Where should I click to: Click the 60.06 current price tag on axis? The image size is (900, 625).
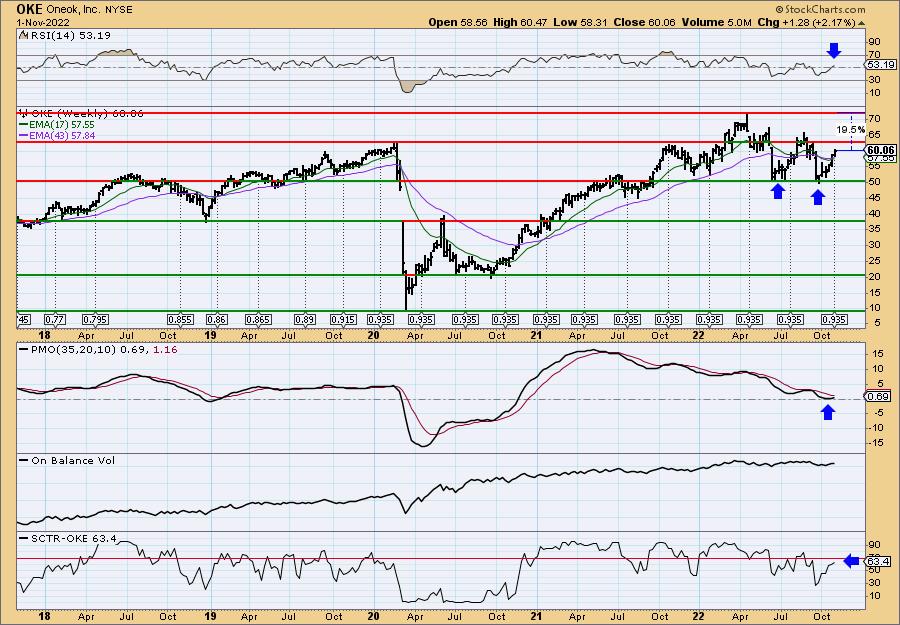pos(880,150)
